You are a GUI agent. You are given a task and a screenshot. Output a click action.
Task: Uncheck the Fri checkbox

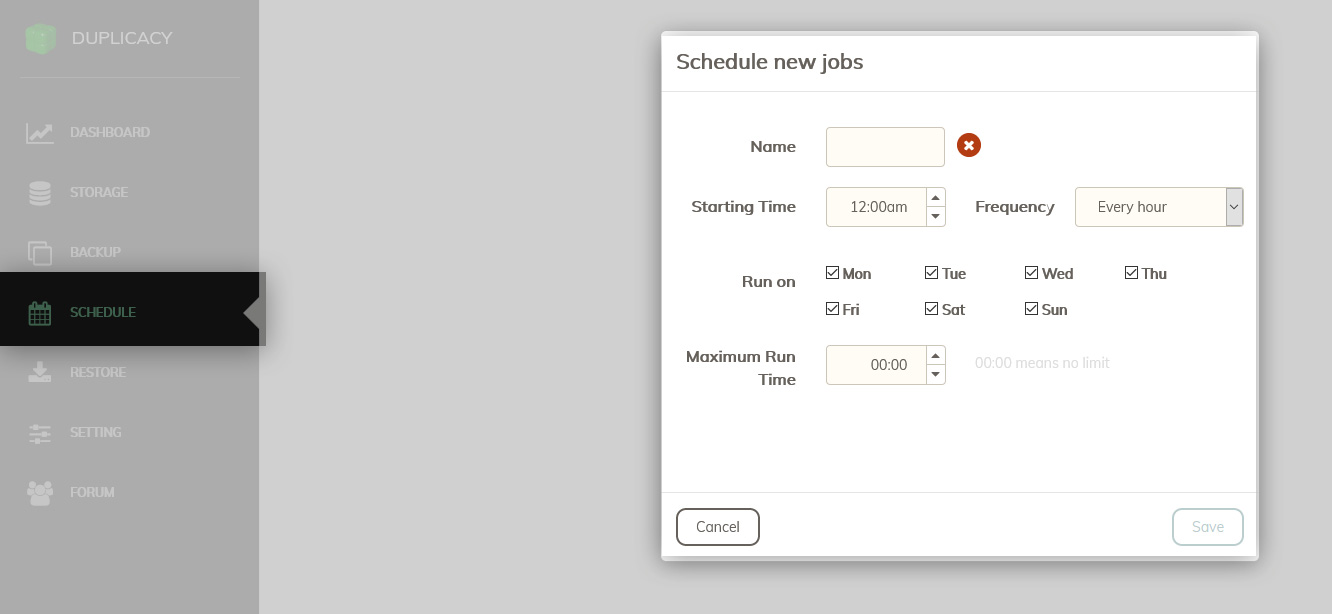tap(832, 309)
